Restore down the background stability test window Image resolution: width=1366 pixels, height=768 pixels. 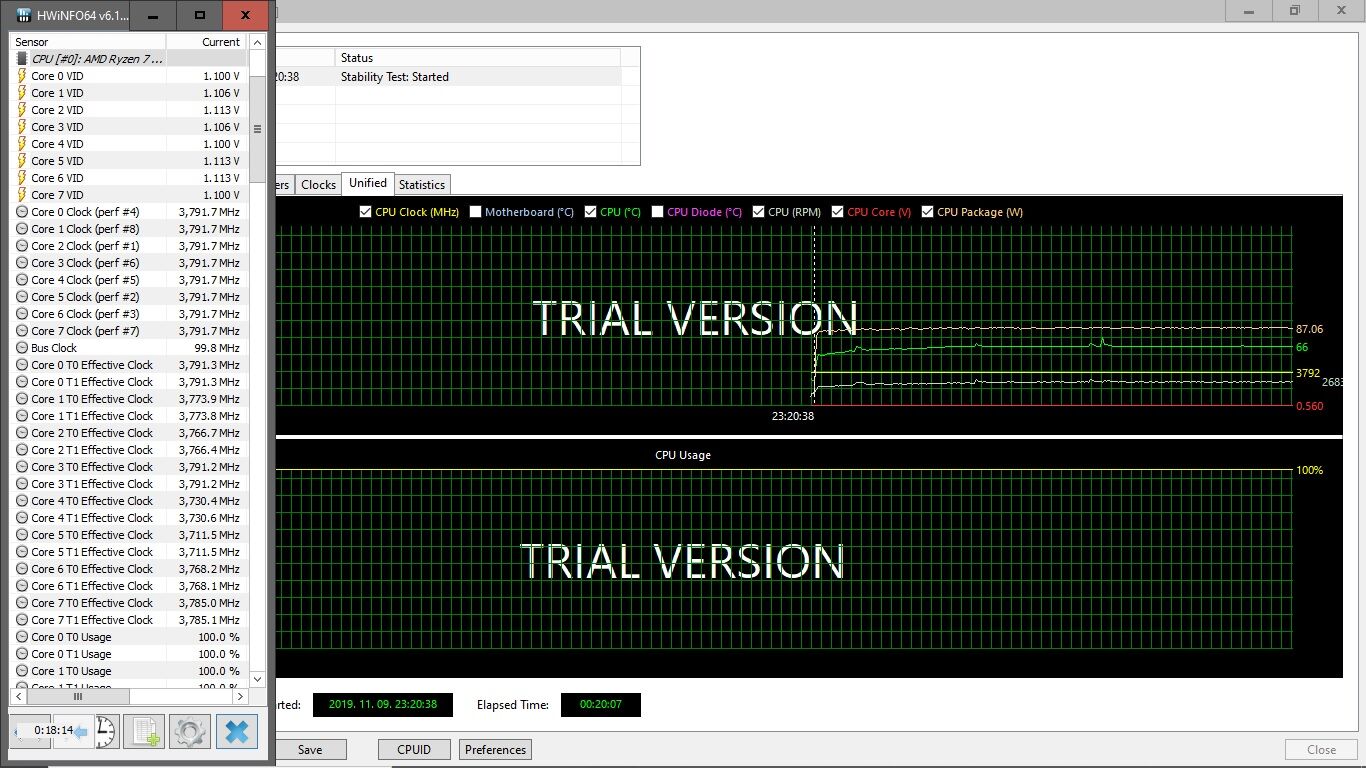1295,10
